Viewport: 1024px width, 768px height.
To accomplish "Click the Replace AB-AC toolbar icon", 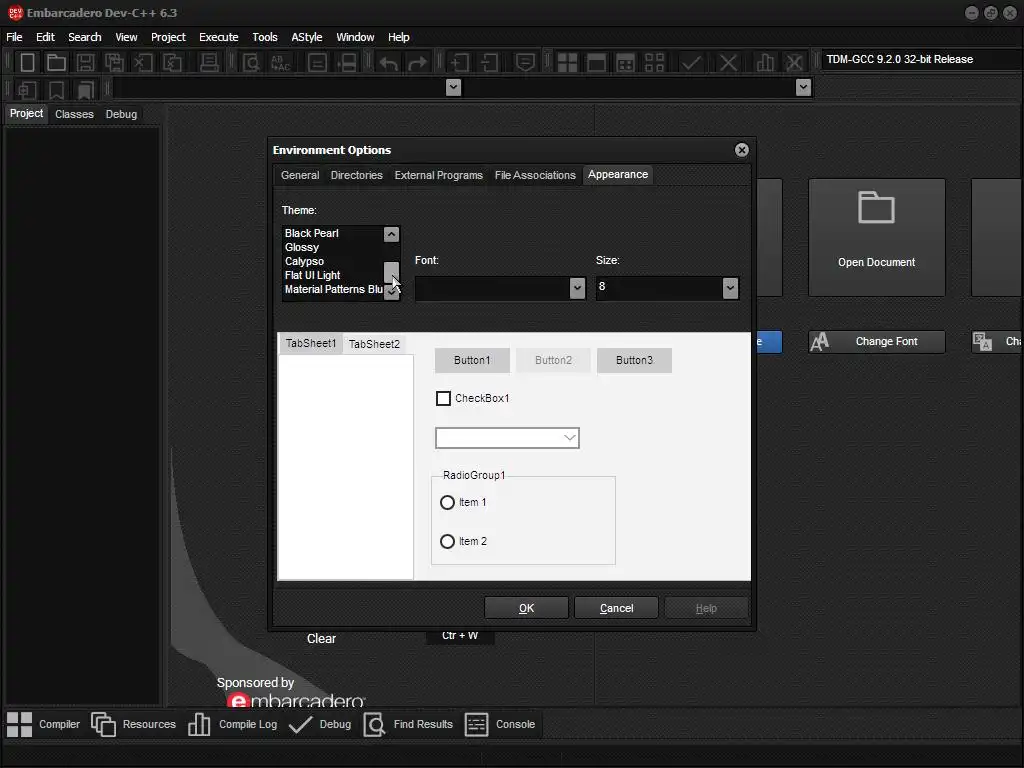I will point(280,63).
